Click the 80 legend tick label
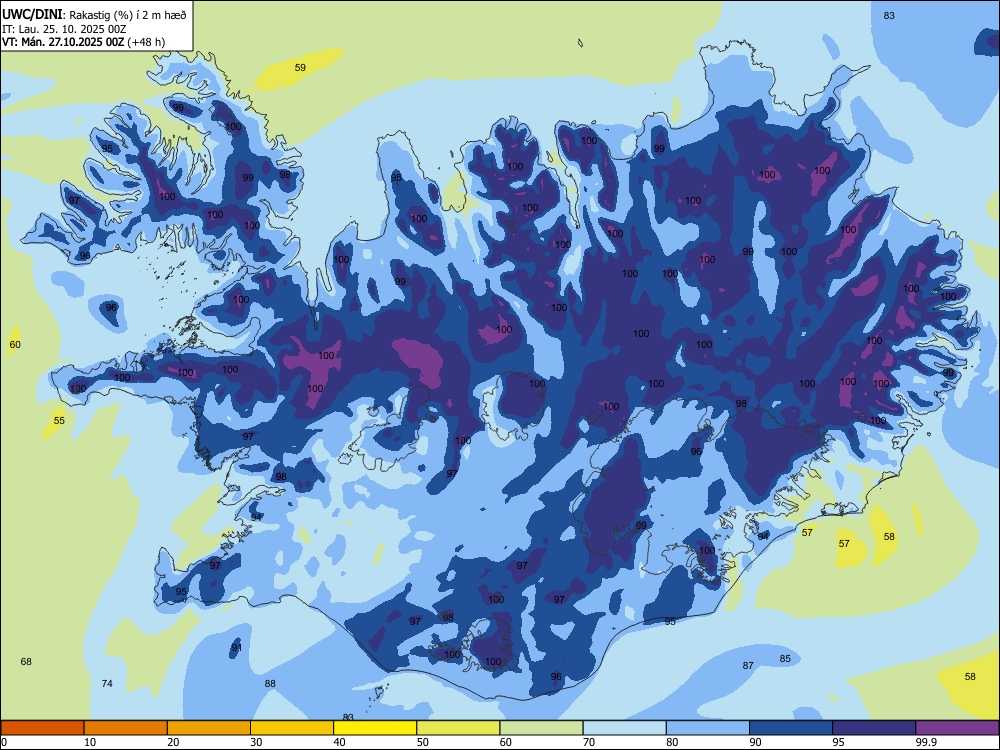The height and width of the screenshot is (750, 1000). pos(672,742)
